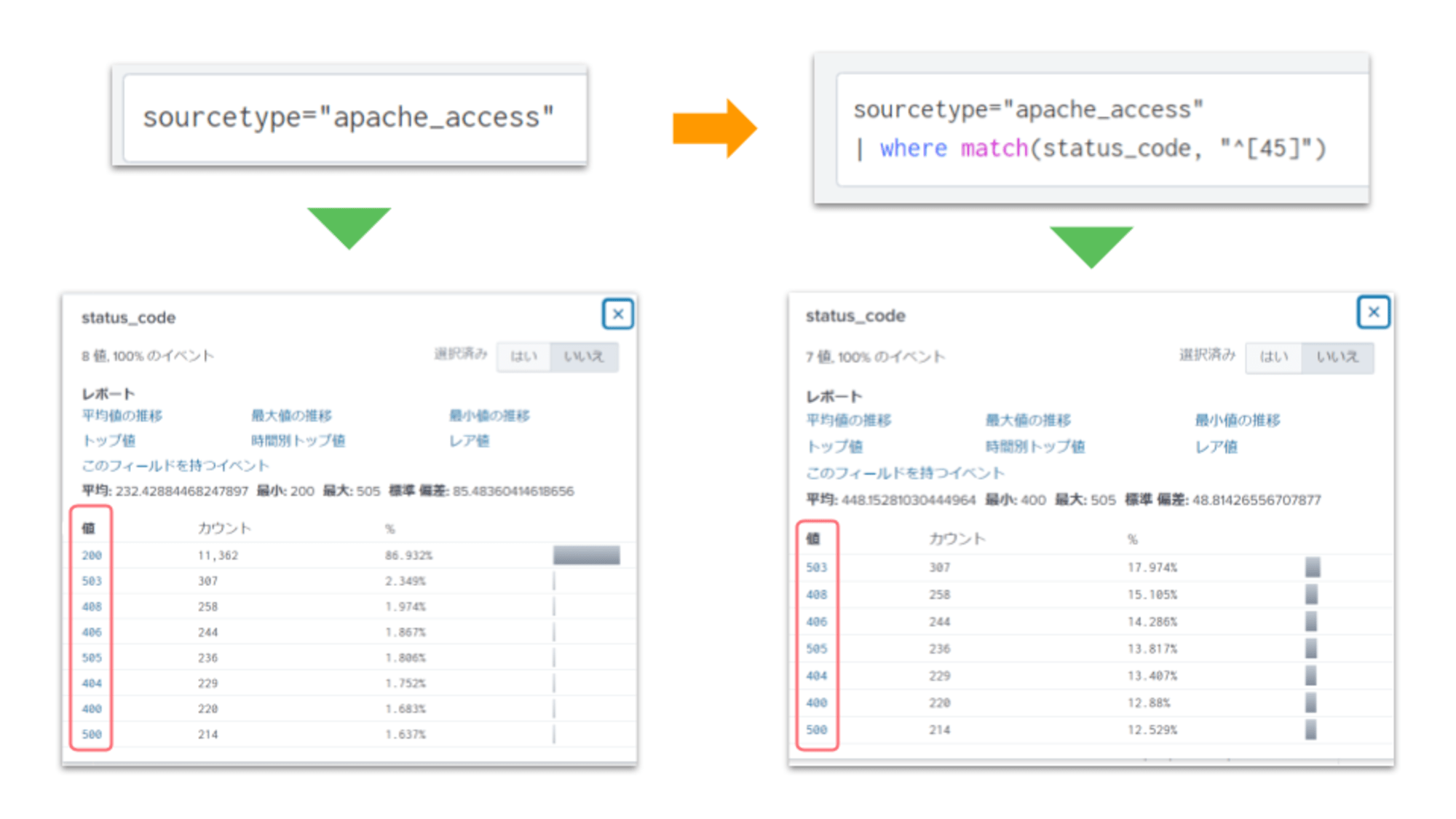Image resolution: width=1456 pixels, height=819 pixels.
Task: Select はい in the left status_code panel
Action: tap(523, 357)
